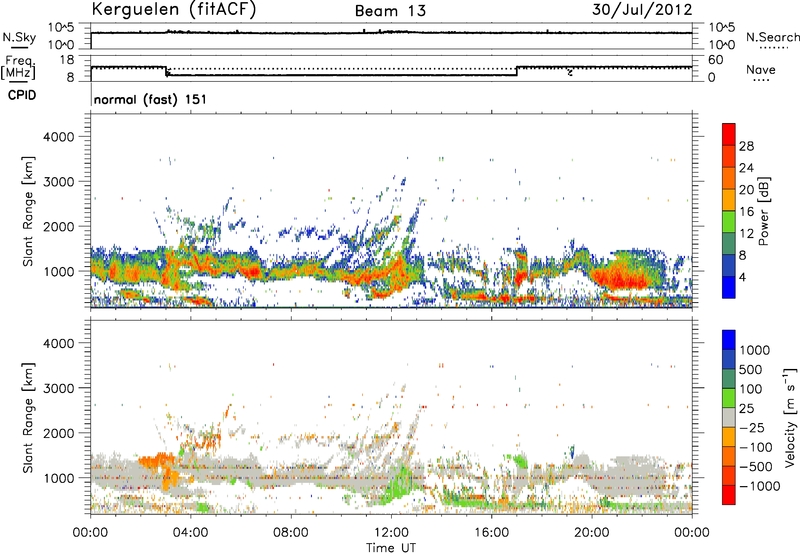Image resolution: width=800 pixels, height=554 pixels.
Task: Click the date "30/Jul/2012"
Action: pyautogui.click(x=642, y=10)
